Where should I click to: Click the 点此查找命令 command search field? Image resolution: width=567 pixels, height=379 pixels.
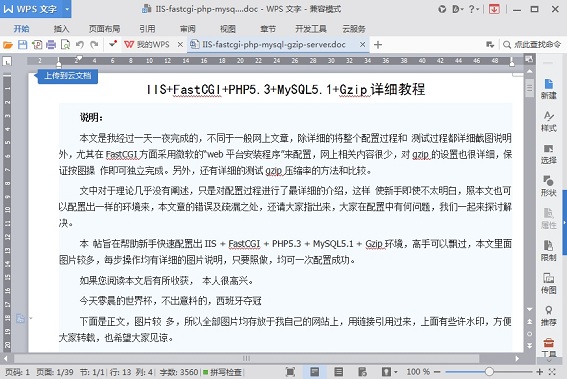(537, 45)
